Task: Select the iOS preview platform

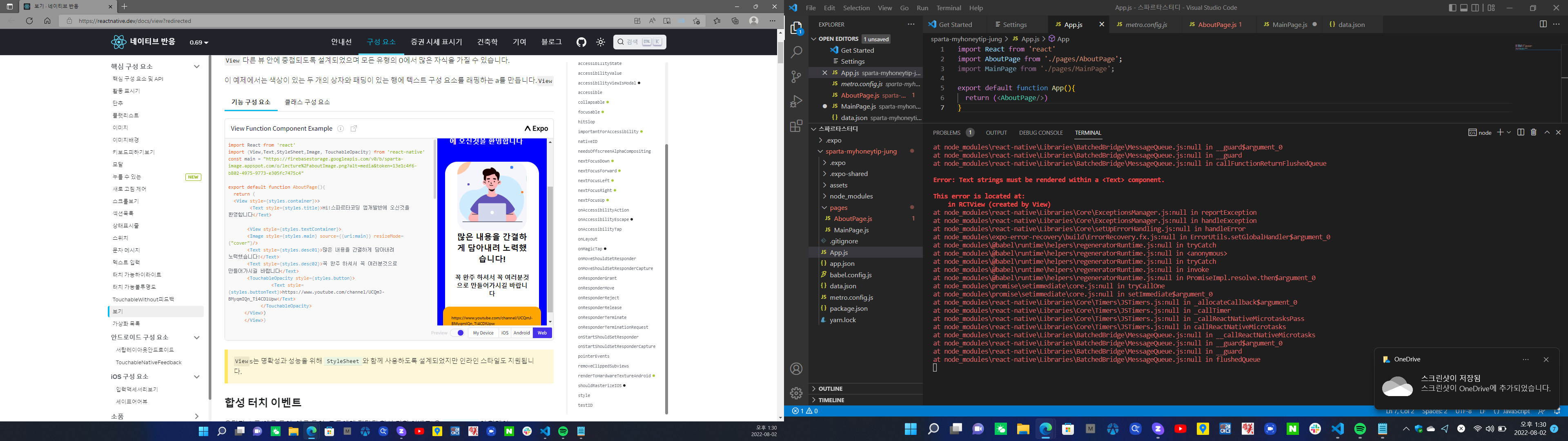Action: tap(505, 333)
